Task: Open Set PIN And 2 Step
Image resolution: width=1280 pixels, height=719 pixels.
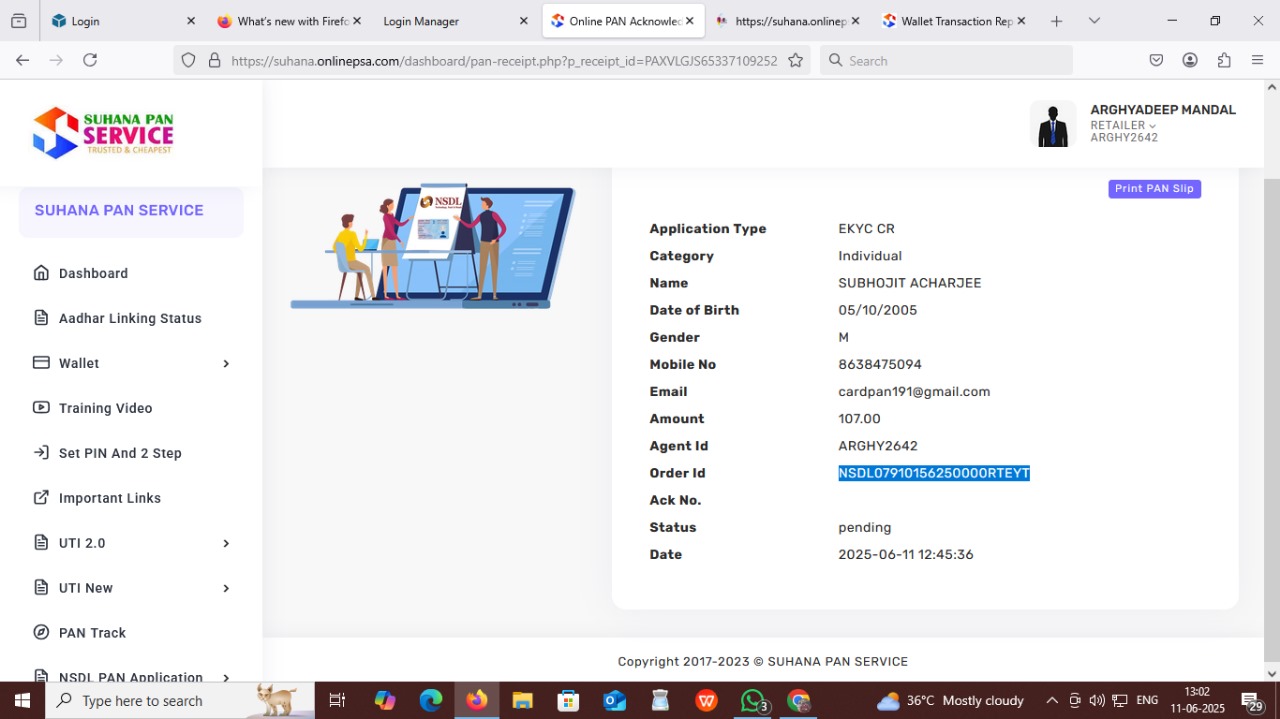Action: pyautogui.click(x=120, y=453)
